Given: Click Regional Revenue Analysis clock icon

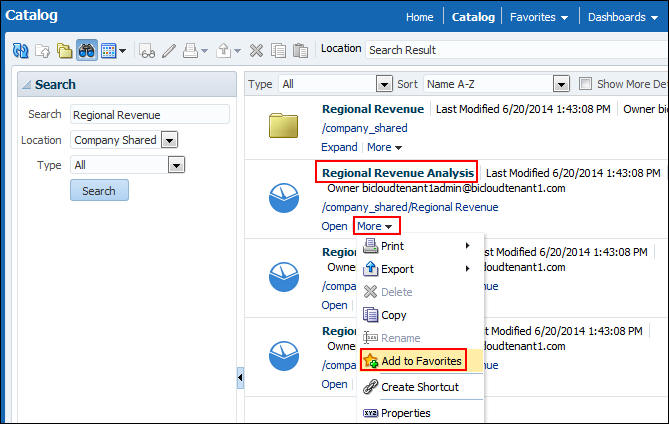Looking at the screenshot, I should 284,197.
